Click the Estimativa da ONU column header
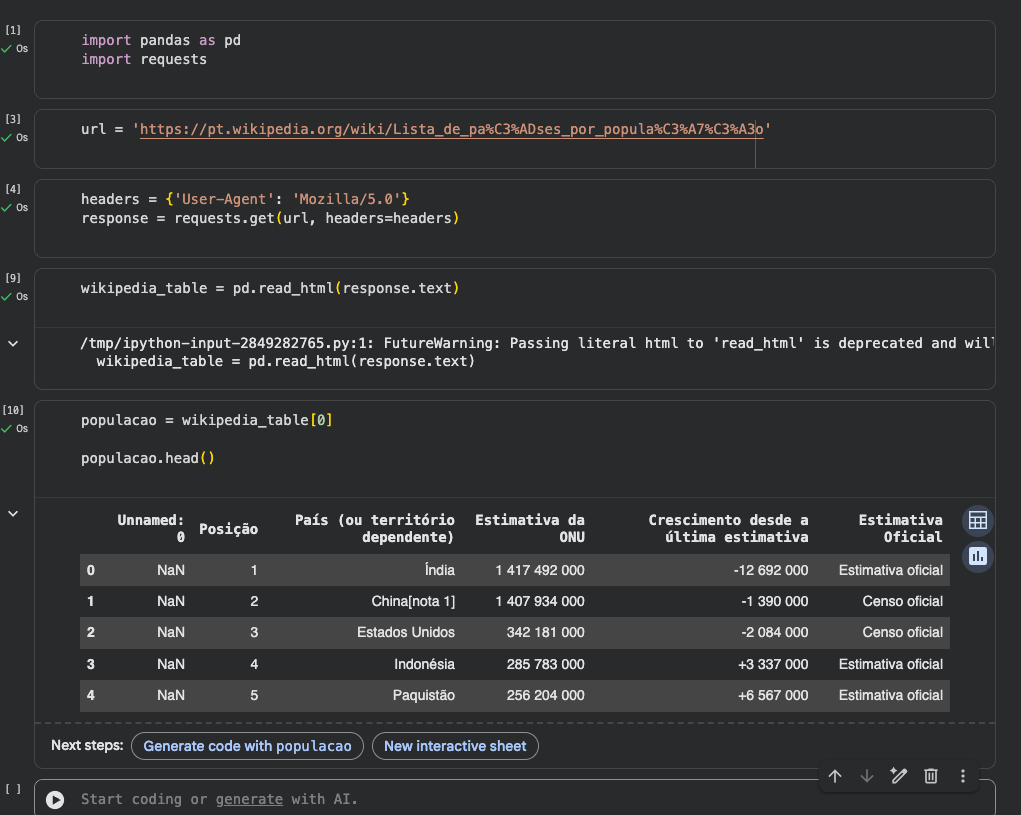 click(x=530, y=528)
